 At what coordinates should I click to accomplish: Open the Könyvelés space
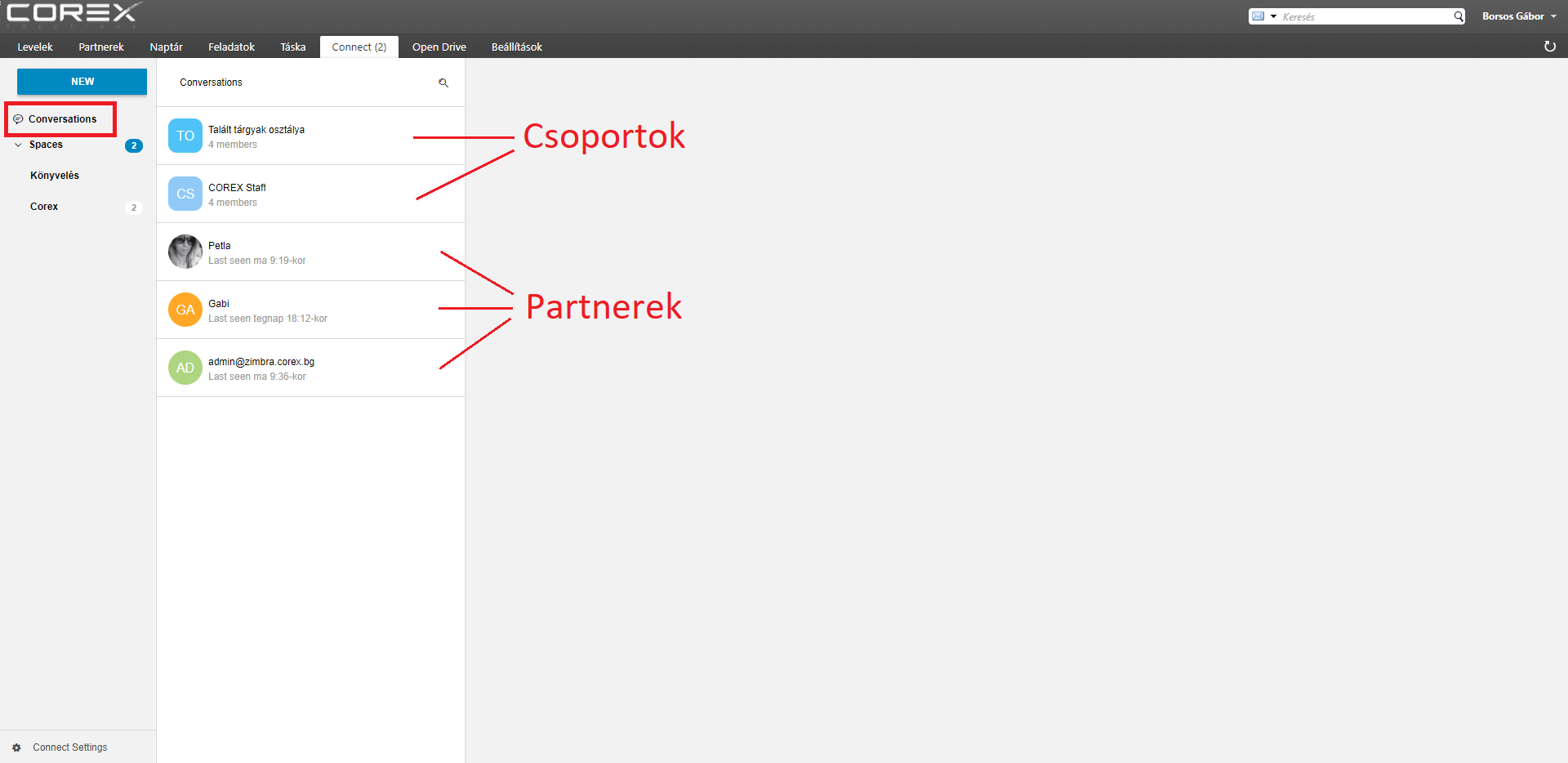click(x=55, y=176)
